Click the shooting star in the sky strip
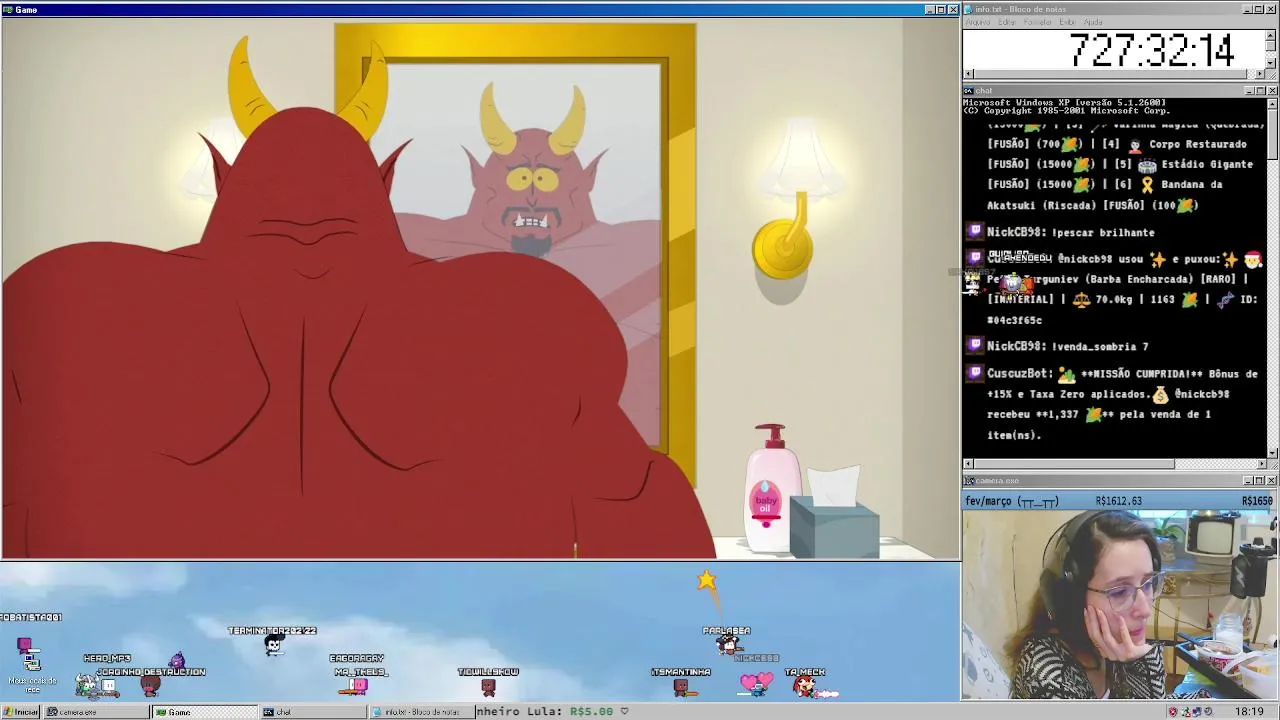Screen dimensions: 1280x720 [707, 581]
